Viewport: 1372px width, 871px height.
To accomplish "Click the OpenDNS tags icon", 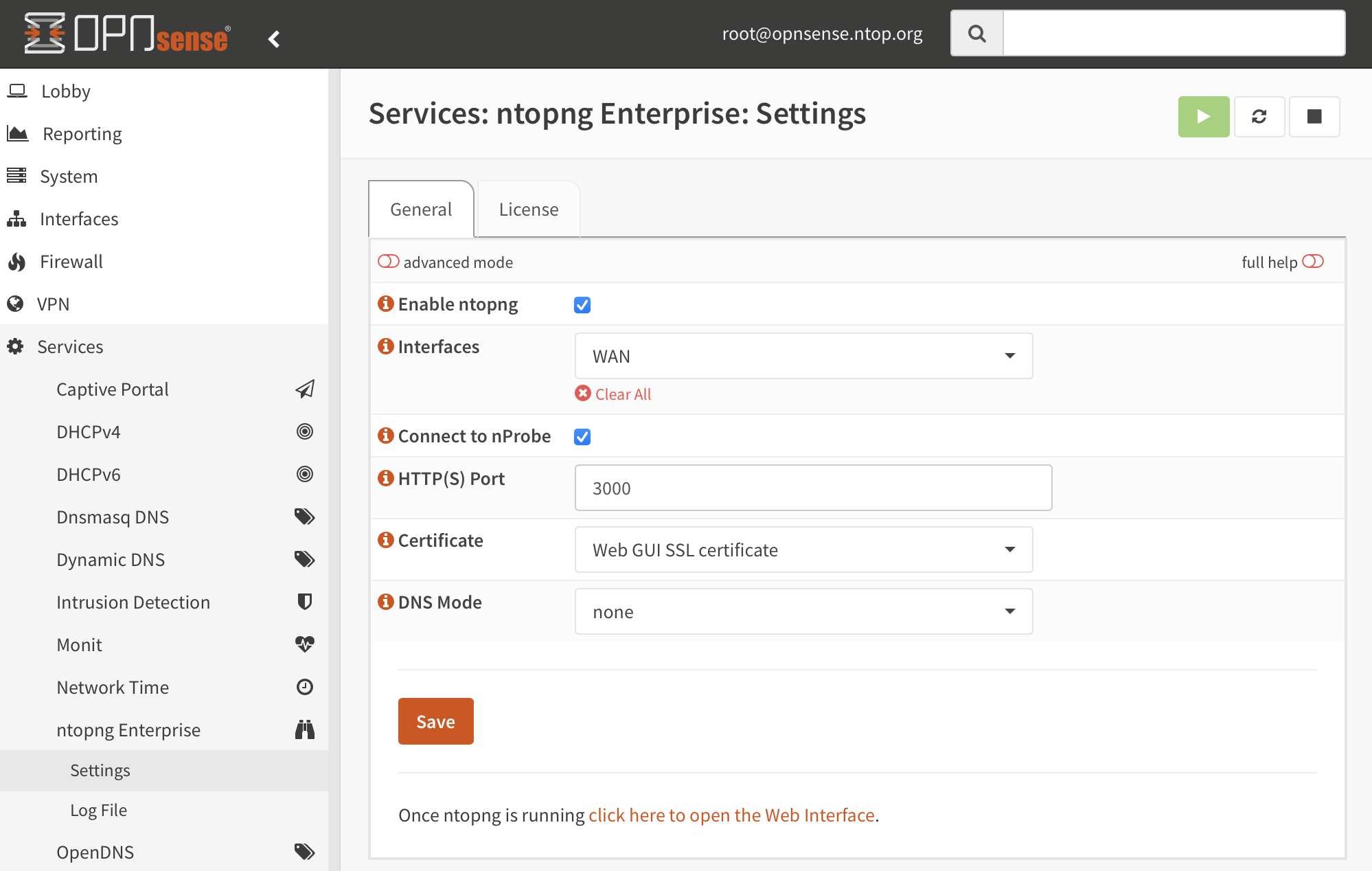I will tap(305, 852).
